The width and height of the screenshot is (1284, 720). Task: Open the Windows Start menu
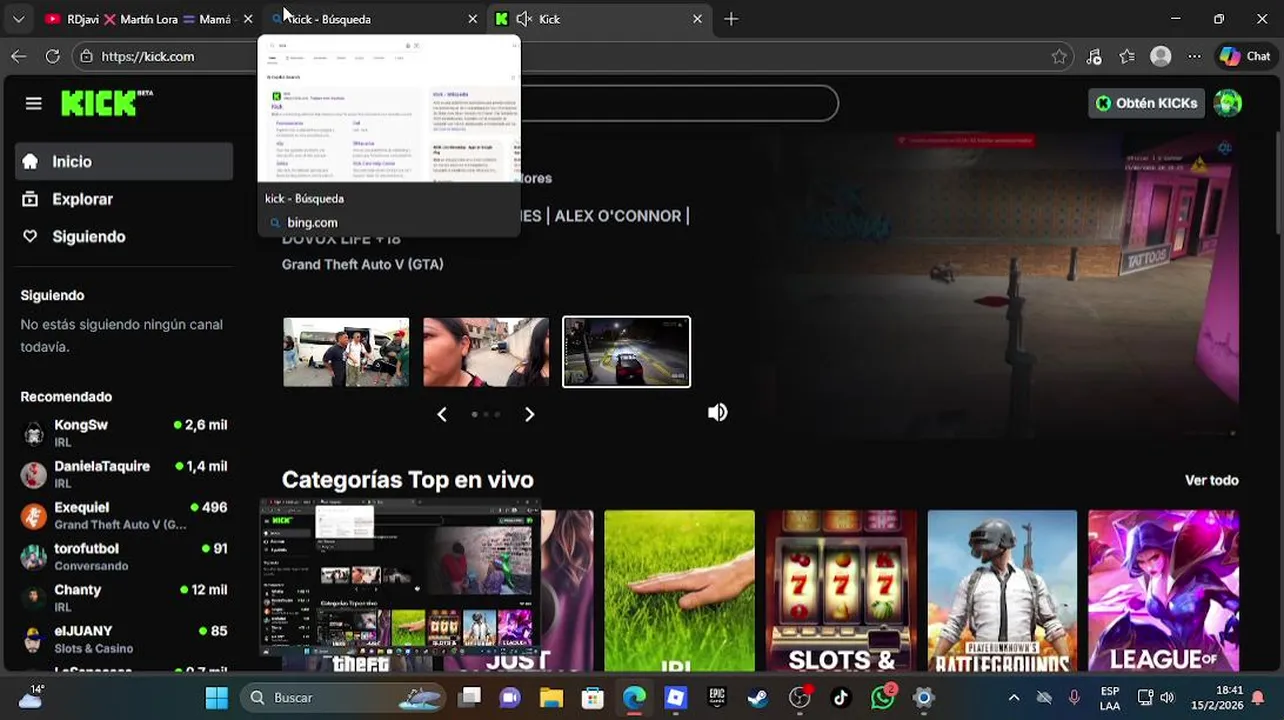216,698
